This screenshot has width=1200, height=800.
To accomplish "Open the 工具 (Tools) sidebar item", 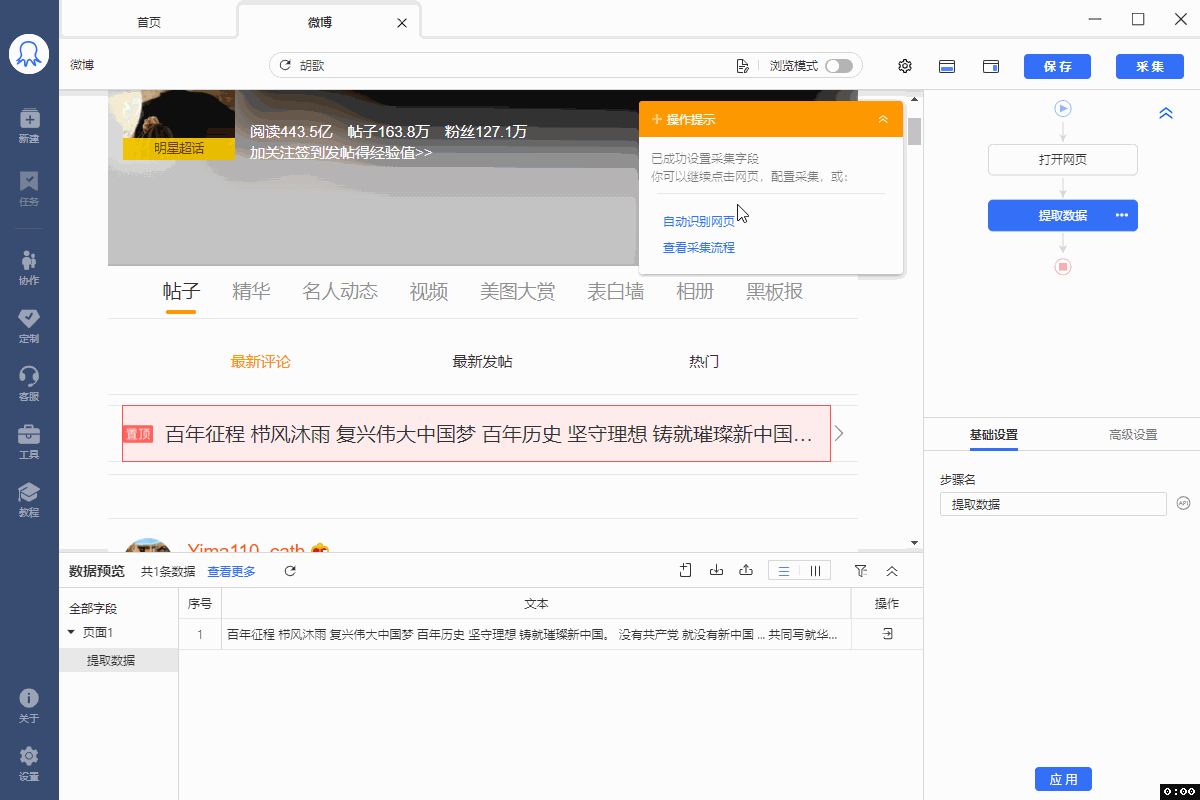I will pos(29,441).
